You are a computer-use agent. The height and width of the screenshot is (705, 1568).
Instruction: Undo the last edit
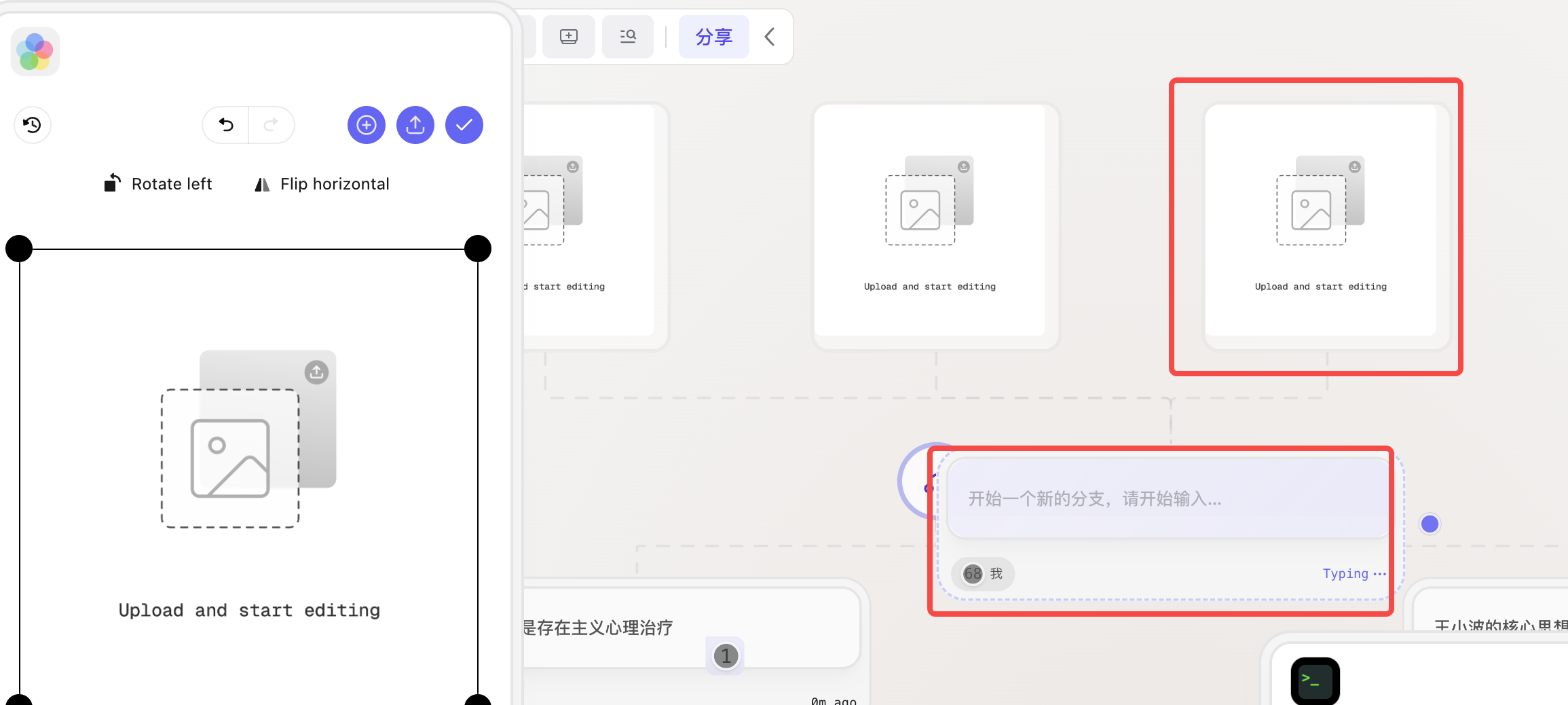[x=226, y=125]
